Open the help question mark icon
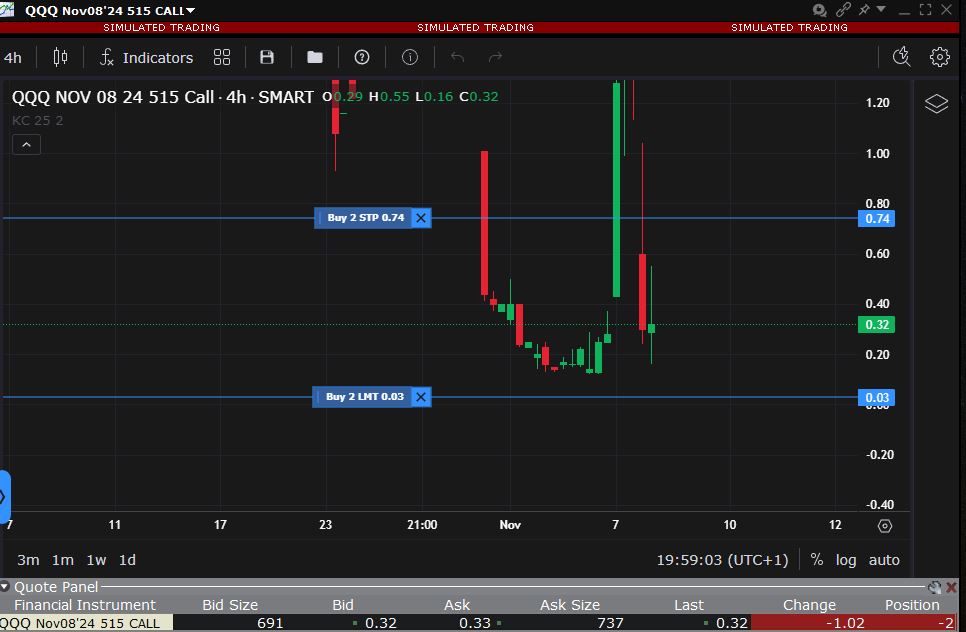 362,57
